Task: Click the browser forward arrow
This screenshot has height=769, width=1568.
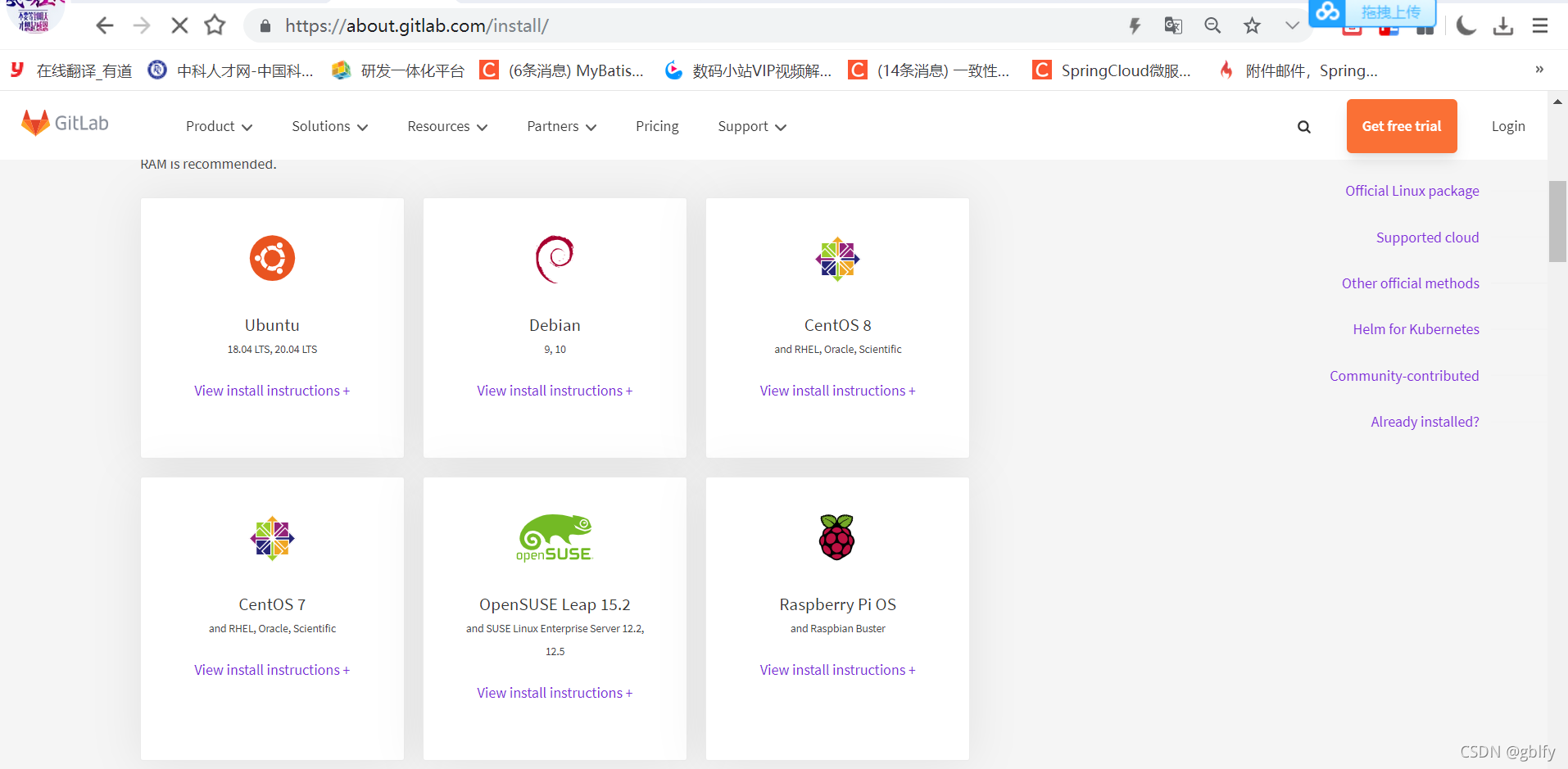Action: point(142,25)
